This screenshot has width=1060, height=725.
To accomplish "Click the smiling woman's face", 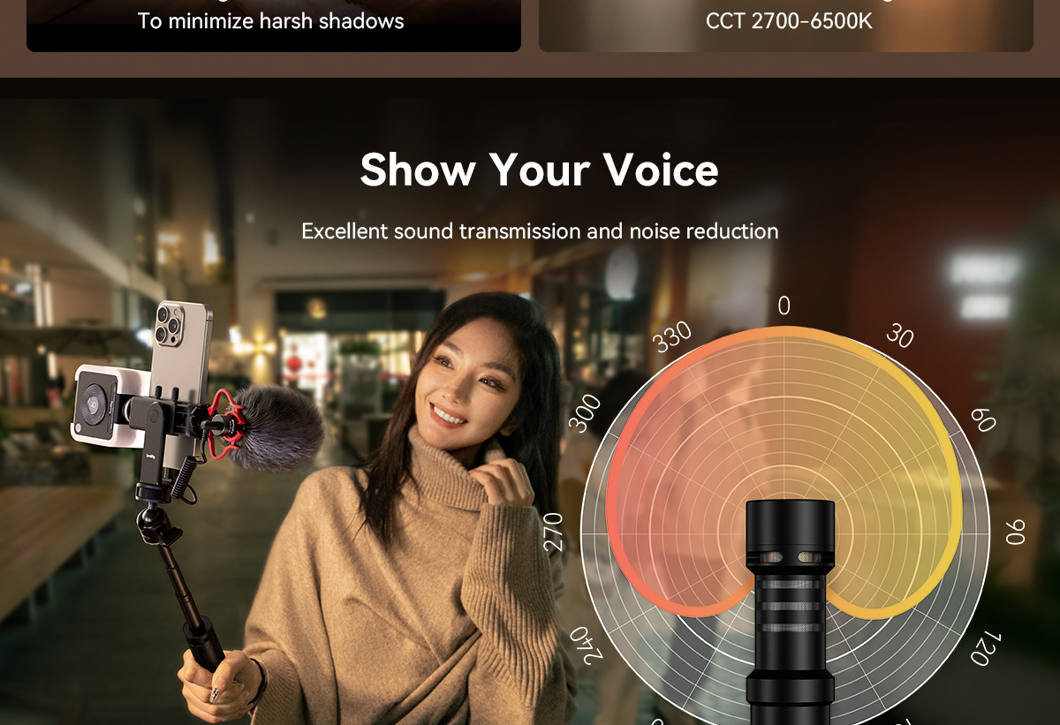I will point(465,382).
